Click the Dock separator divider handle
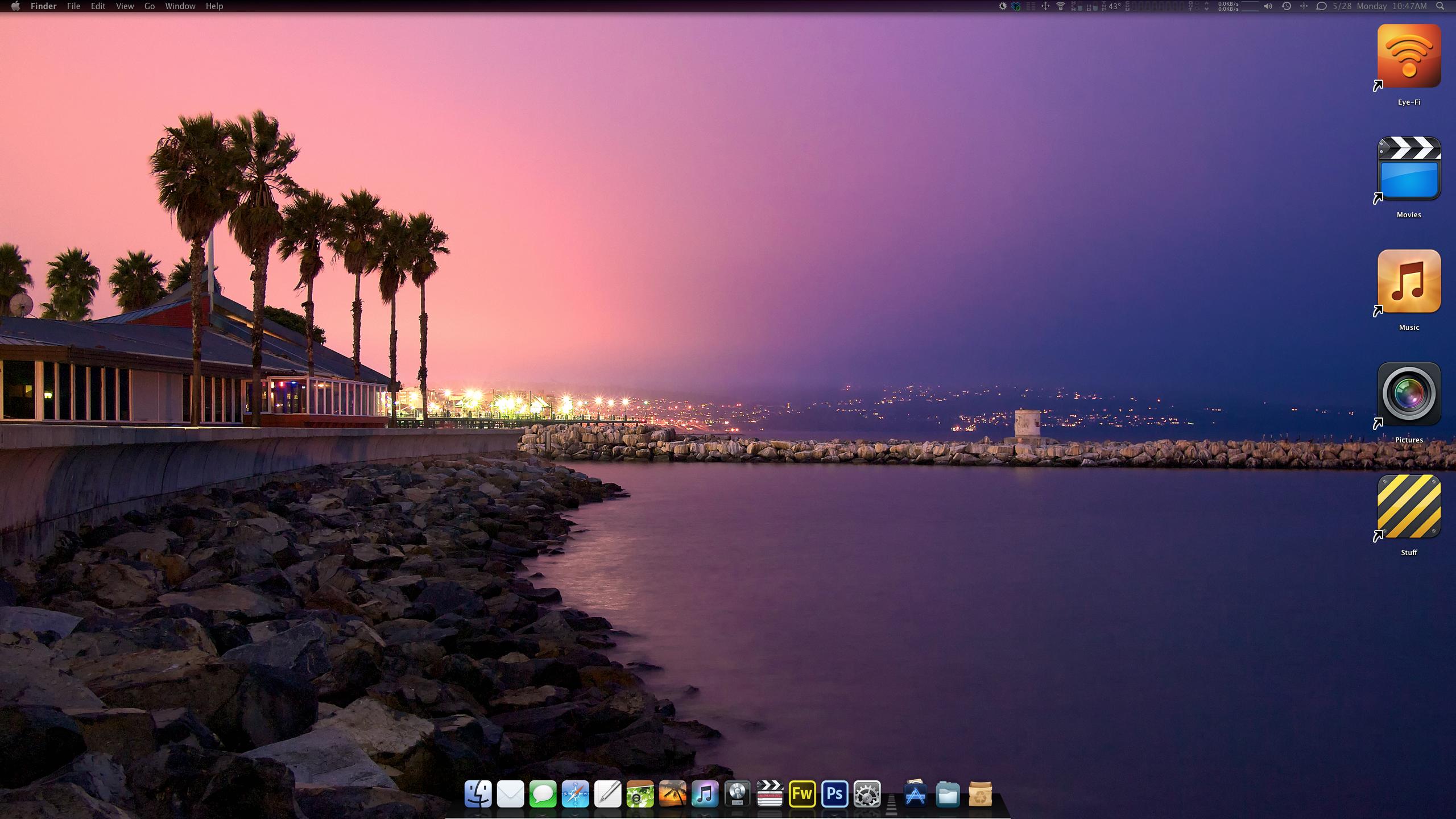This screenshot has height=819, width=1456. 891,804
